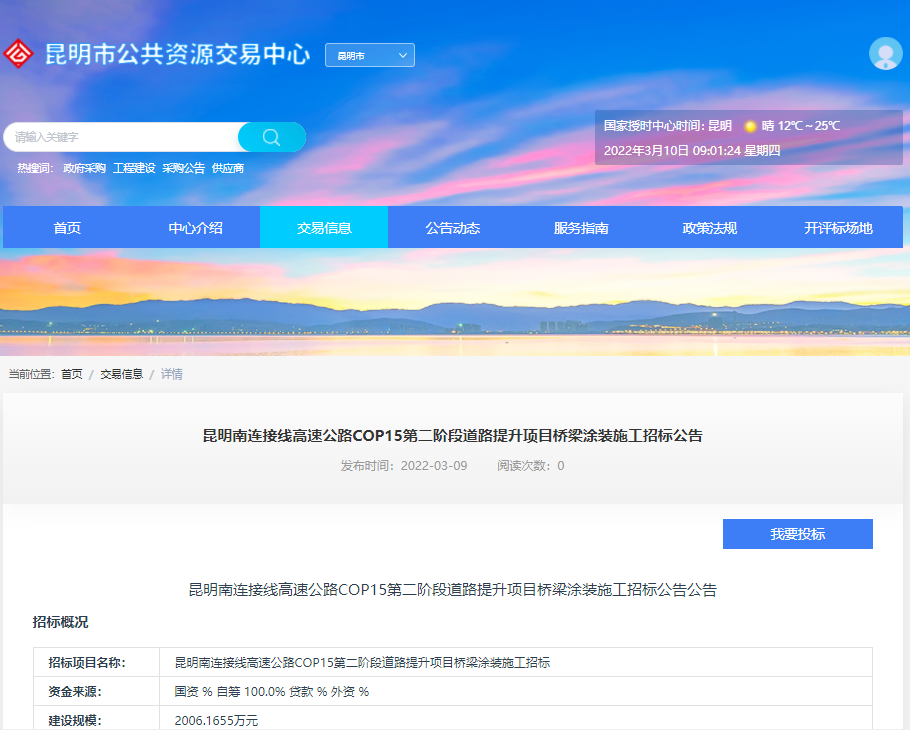Select hot search term 工程建设
The image size is (910, 732).
pyautogui.click(x=134, y=169)
